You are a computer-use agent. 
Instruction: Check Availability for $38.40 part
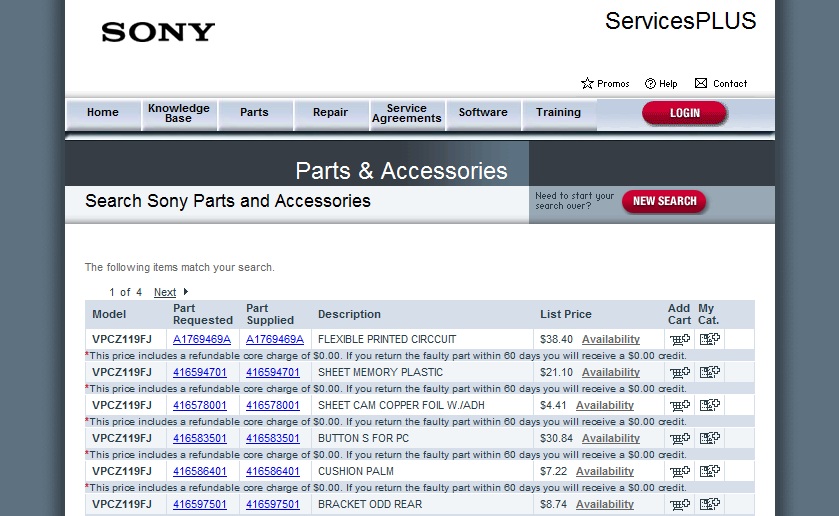[x=611, y=339]
